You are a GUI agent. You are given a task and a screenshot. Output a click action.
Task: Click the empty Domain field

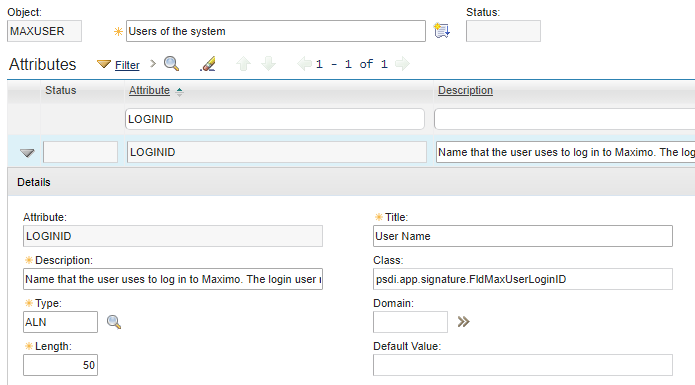click(410, 322)
